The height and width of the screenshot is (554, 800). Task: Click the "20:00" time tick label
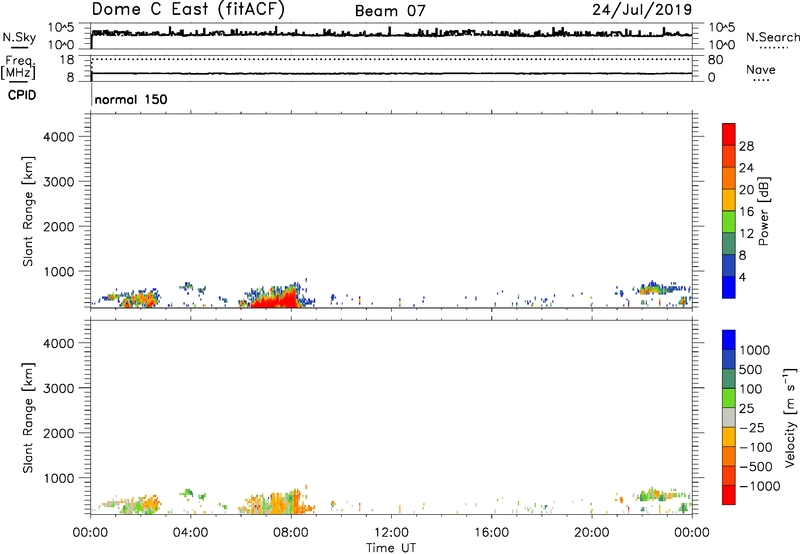591,533
